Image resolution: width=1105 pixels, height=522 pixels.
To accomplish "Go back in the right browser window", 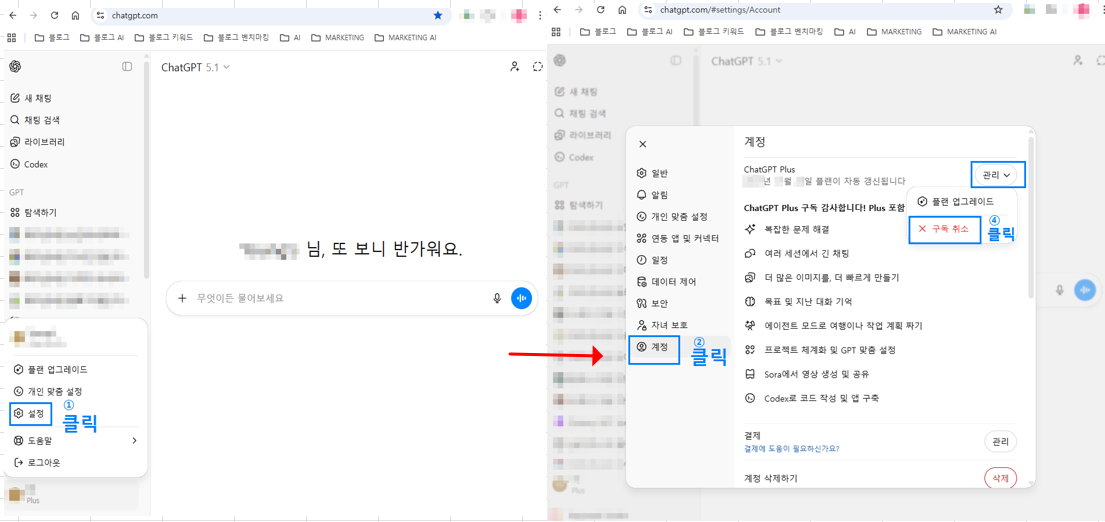I will click(x=557, y=10).
